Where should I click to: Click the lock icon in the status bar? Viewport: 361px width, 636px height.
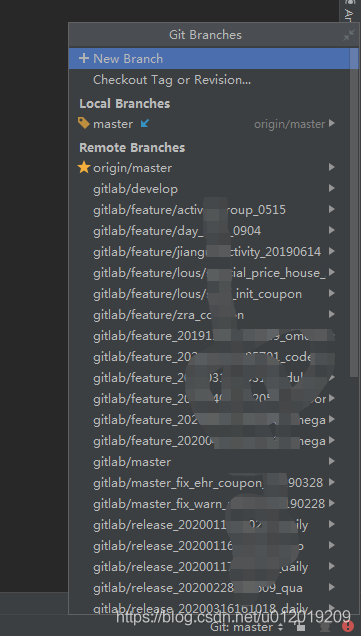[302, 627]
